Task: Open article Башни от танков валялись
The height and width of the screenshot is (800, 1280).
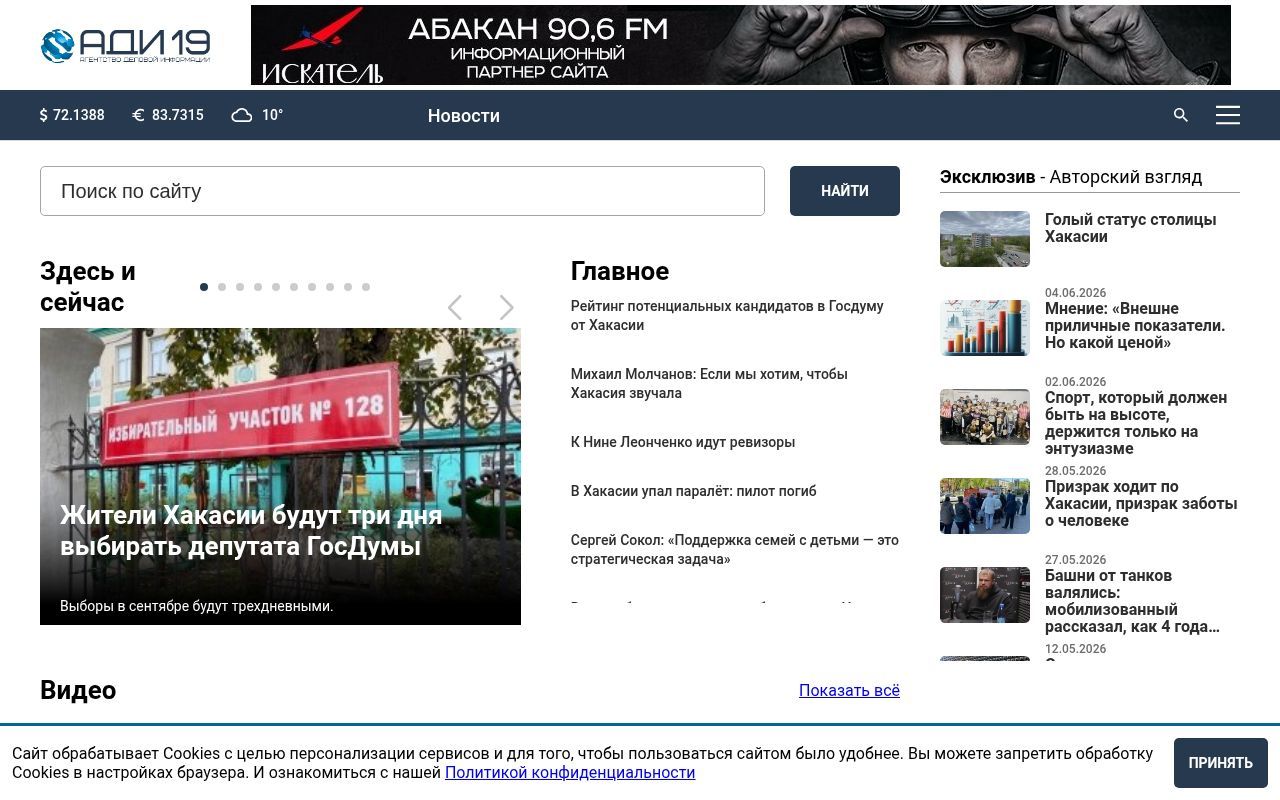Action: (1132, 601)
